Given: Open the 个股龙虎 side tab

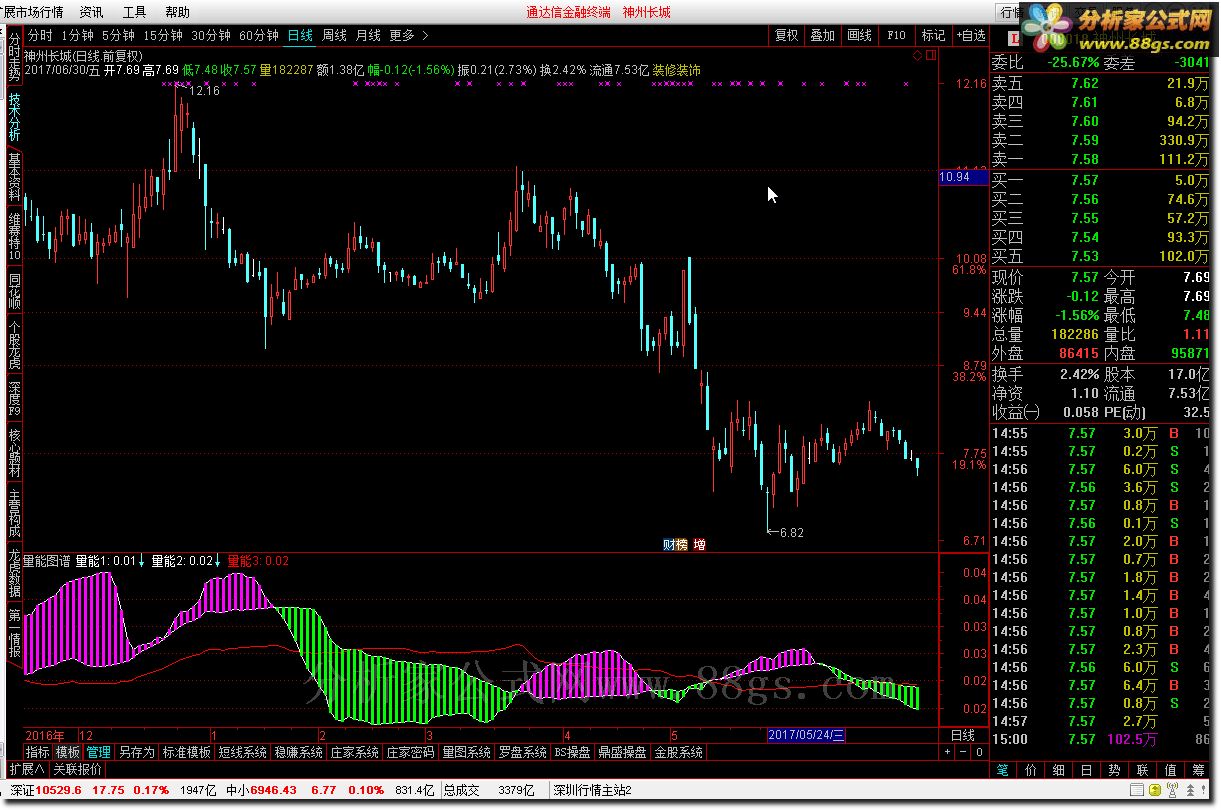Looking at the screenshot, I should (14, 345).
